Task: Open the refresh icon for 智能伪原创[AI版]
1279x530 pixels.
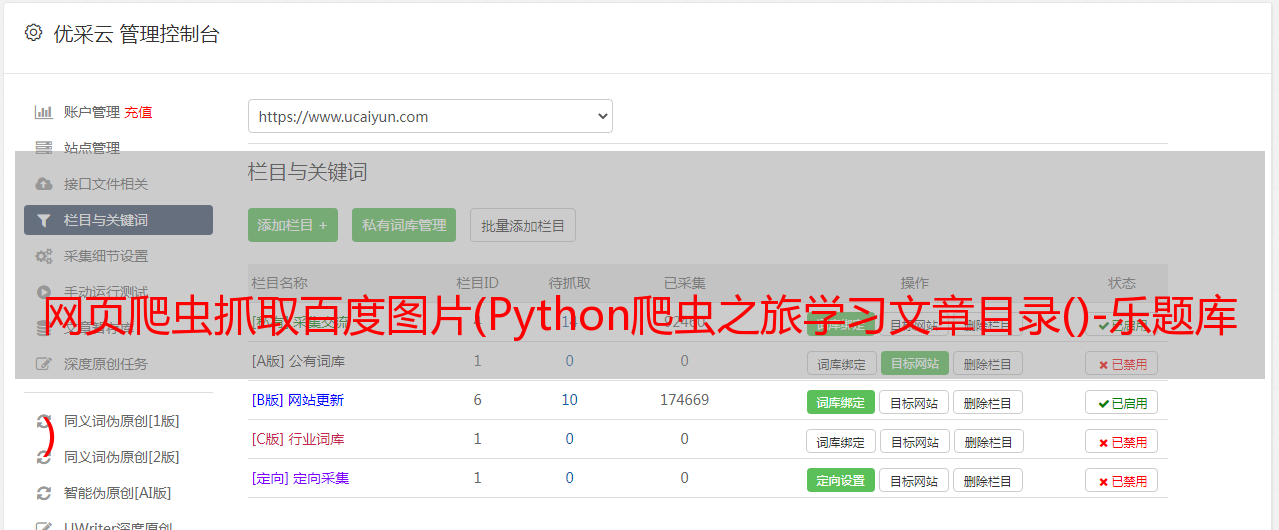Action: pos(44,493)
